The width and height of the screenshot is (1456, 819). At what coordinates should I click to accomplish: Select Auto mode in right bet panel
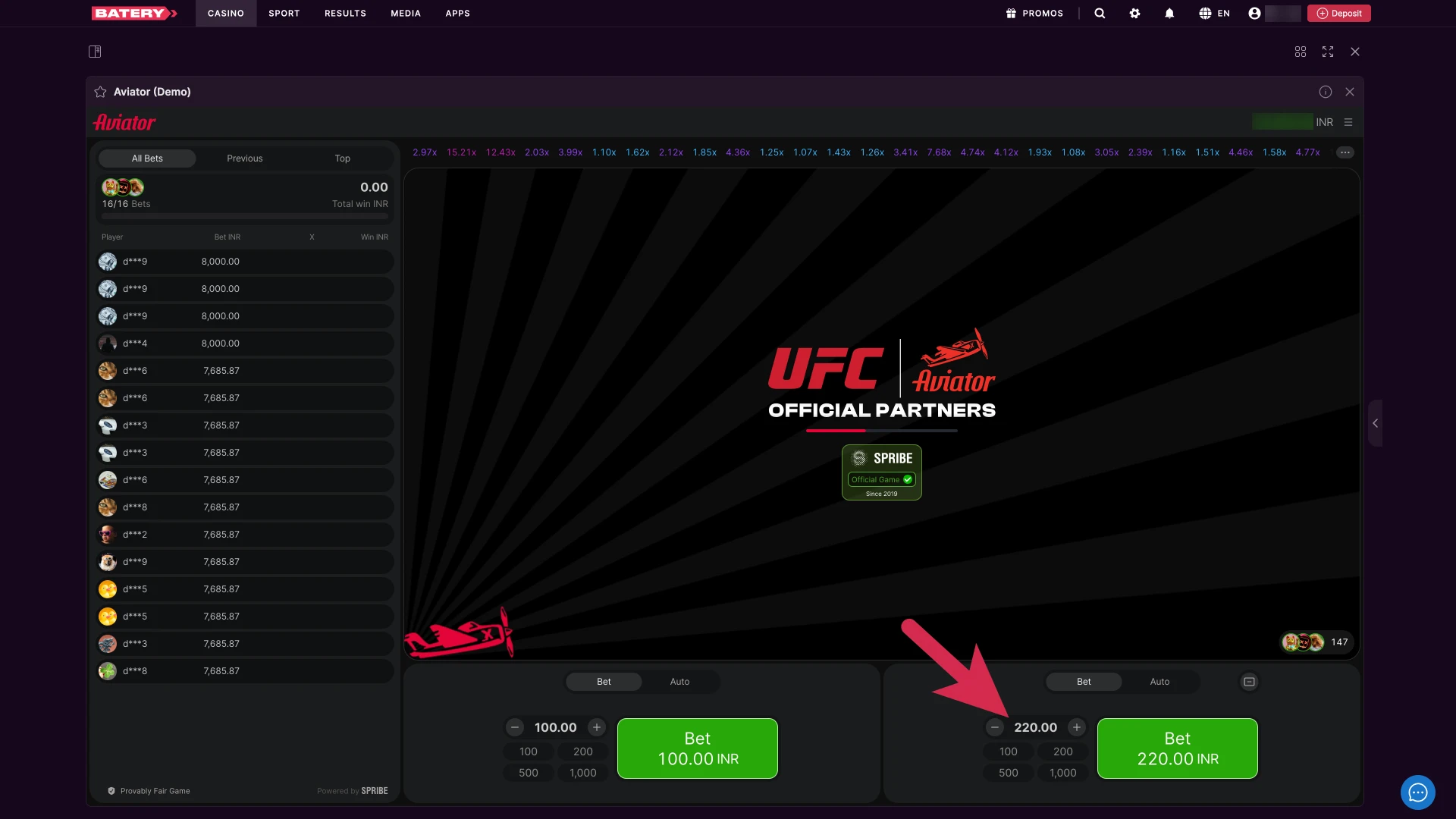[x=1159, y=682]
